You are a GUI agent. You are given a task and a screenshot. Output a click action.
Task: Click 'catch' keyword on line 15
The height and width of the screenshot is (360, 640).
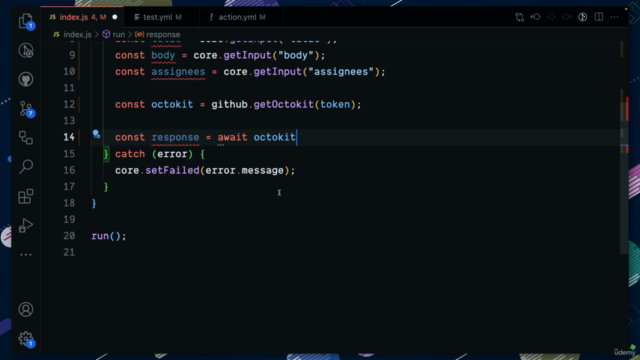pos(130,154)
